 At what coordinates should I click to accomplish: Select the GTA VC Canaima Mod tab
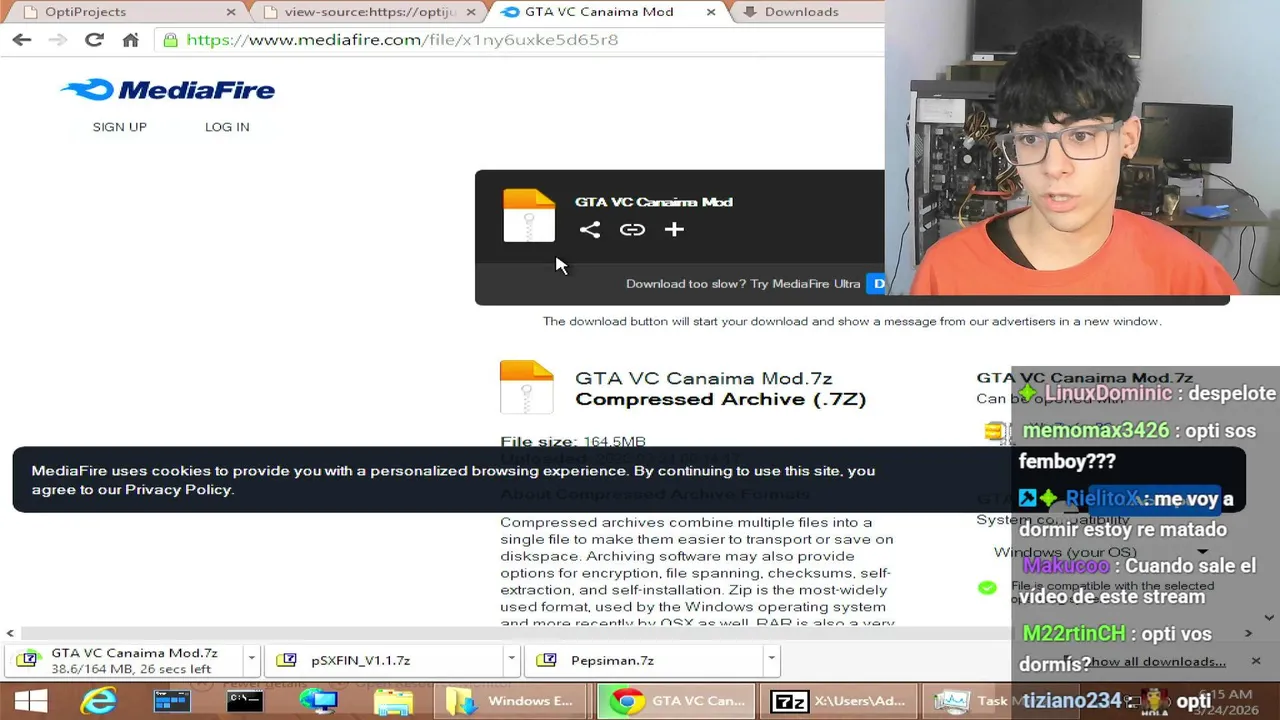[x=598, y=12]
